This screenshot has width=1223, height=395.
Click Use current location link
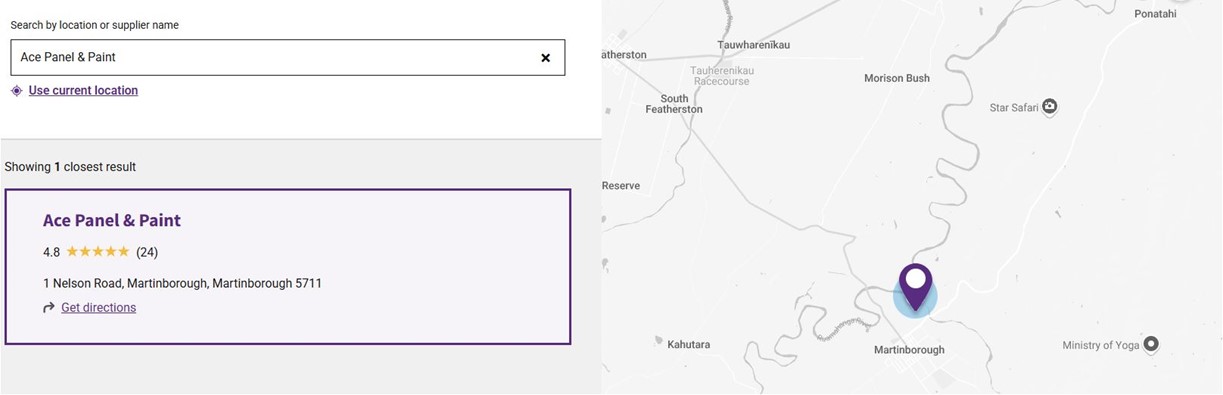click(83, 90)
